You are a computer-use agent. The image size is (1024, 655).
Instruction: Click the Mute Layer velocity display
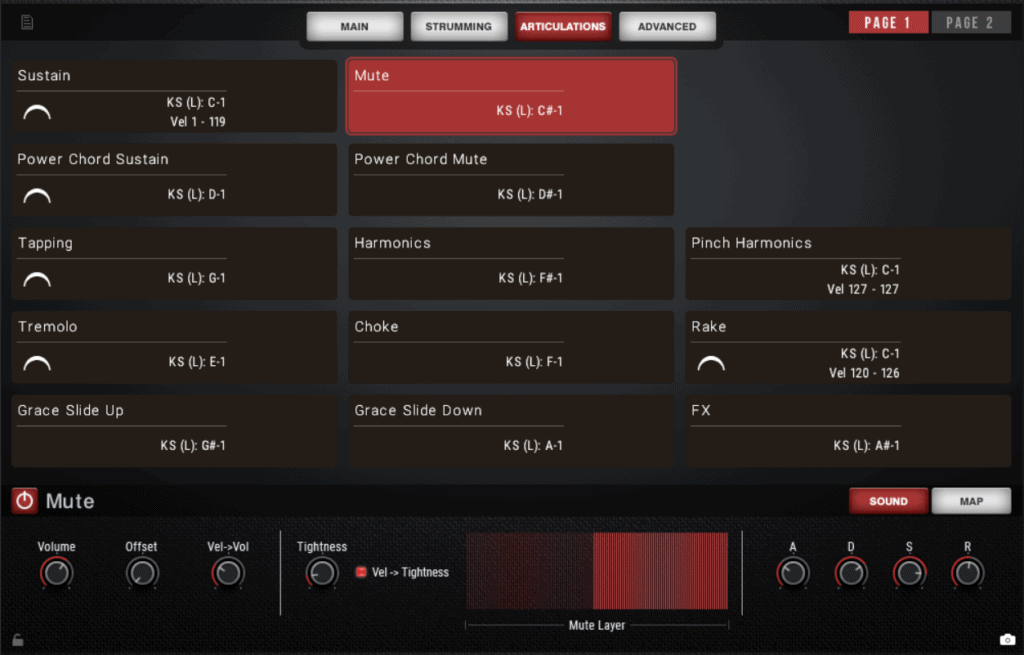pyautogui.click(x=597, y=571)
